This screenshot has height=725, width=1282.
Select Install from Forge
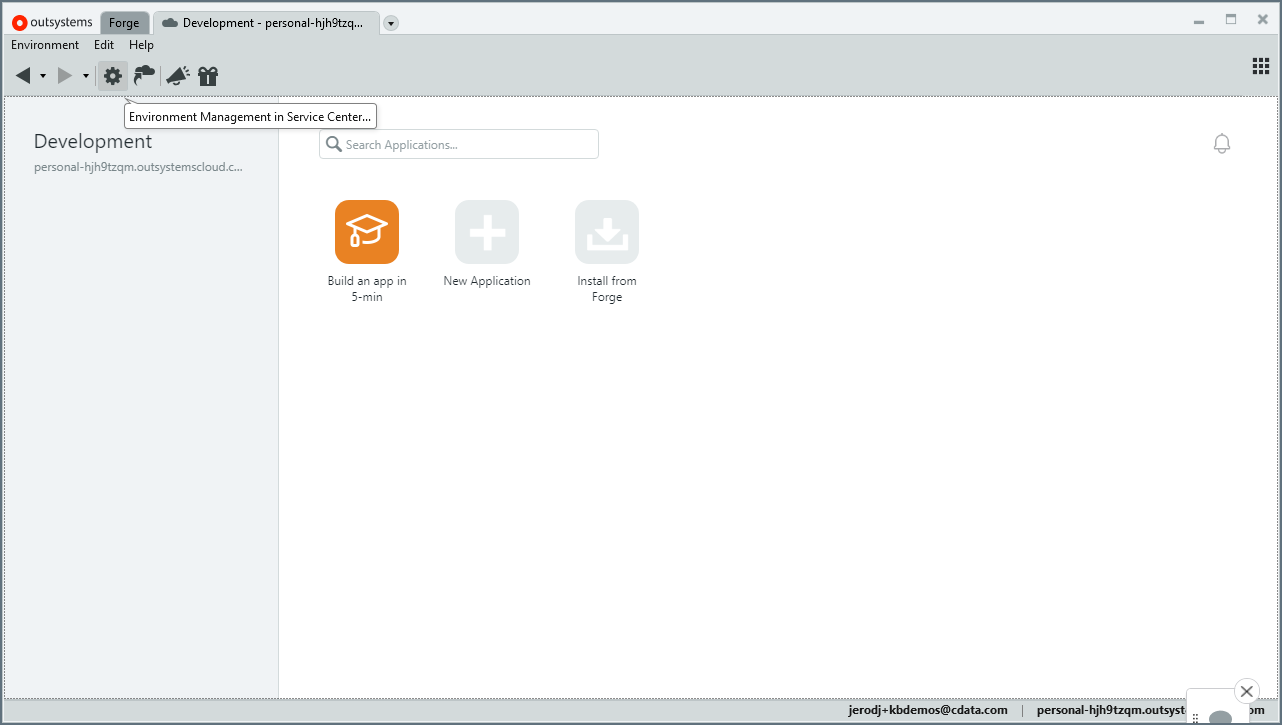[x=606, y=231]
